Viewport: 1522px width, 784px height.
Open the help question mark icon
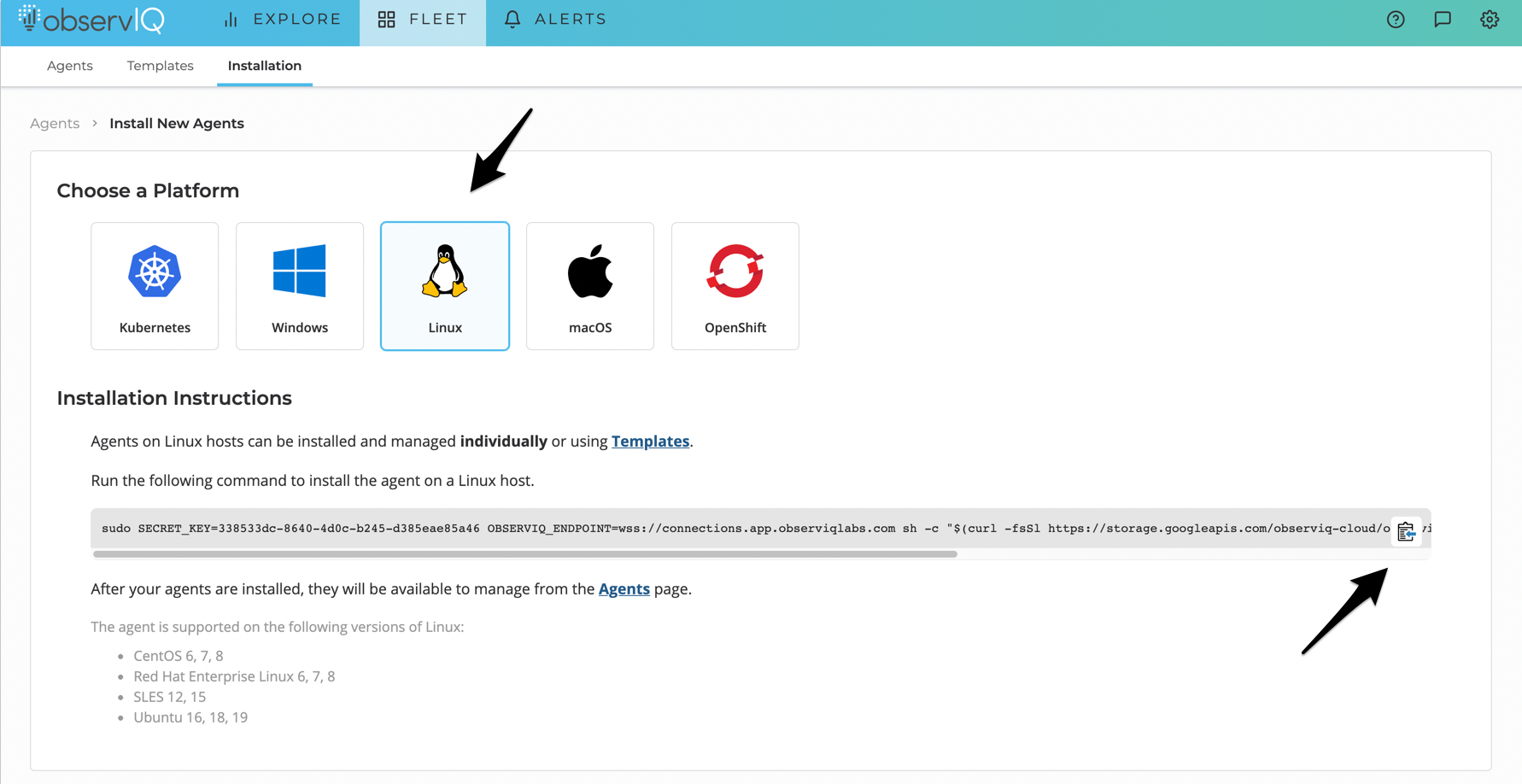coord(1396,20)
